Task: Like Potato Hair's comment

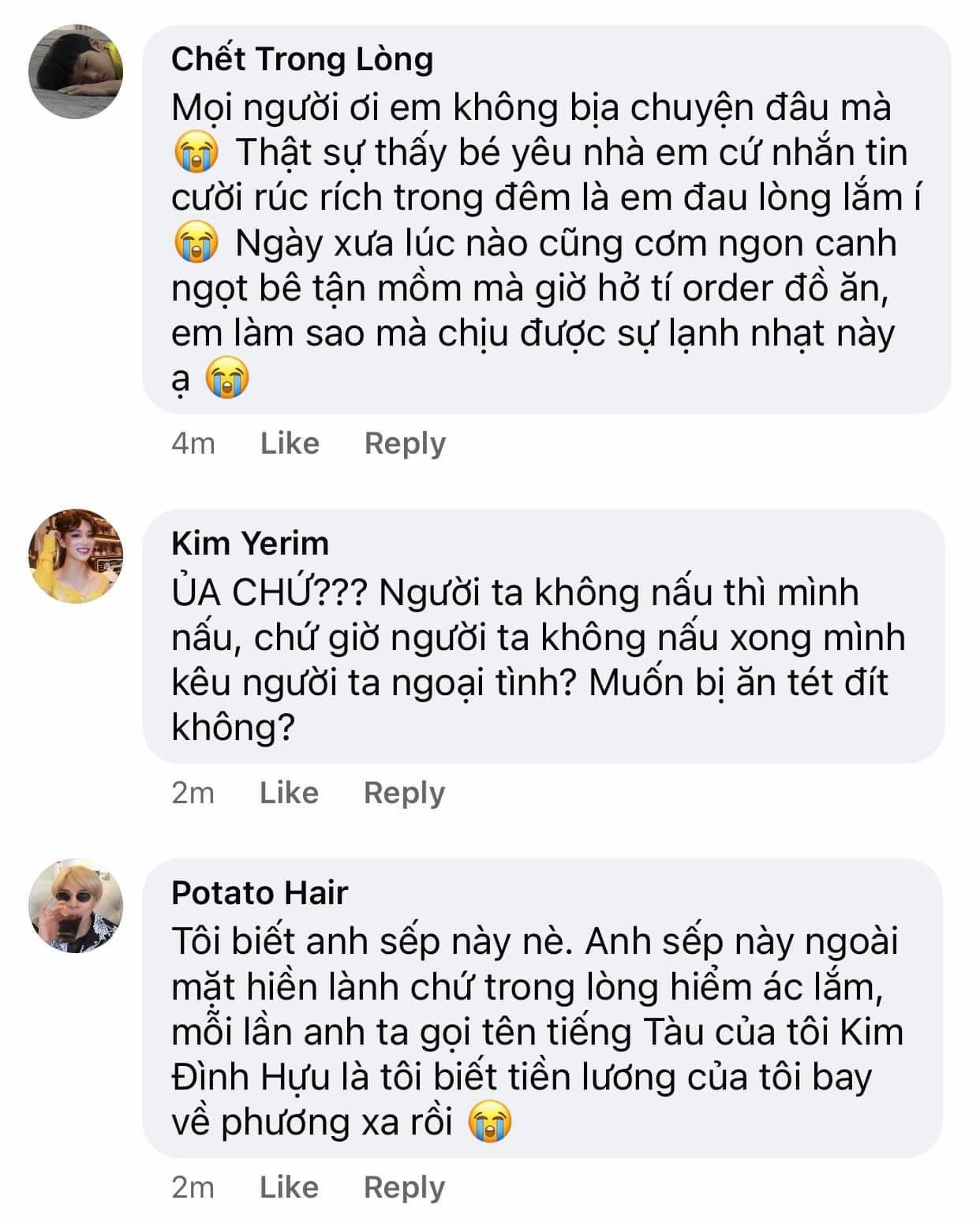Action: [289, 1187]
